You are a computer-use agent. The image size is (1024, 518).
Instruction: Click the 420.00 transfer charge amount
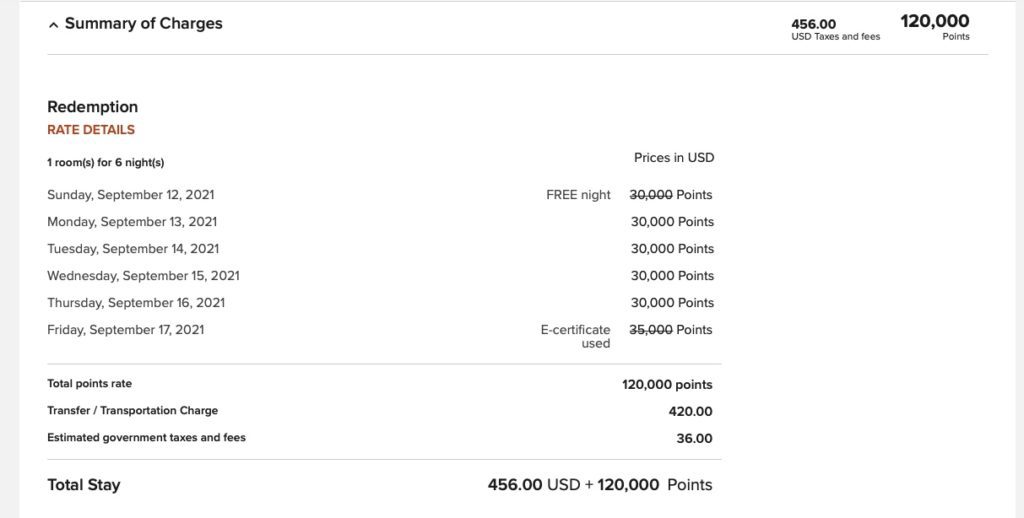click(x=690, y=411)
